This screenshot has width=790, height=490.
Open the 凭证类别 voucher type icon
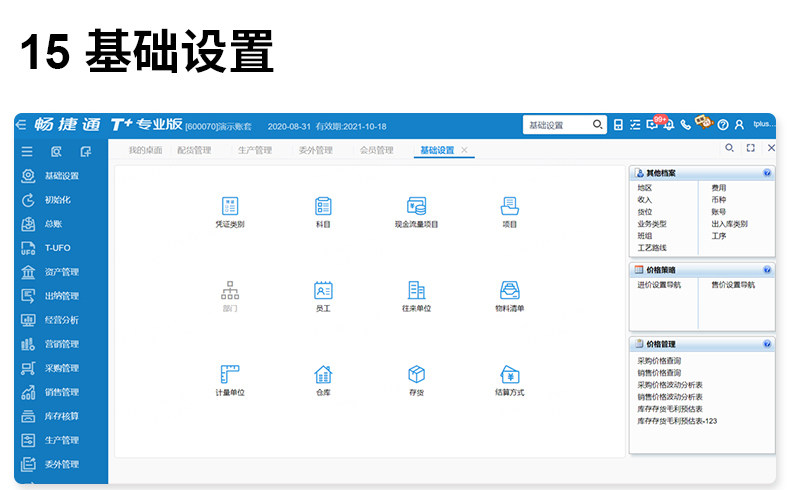coord(230,206)
